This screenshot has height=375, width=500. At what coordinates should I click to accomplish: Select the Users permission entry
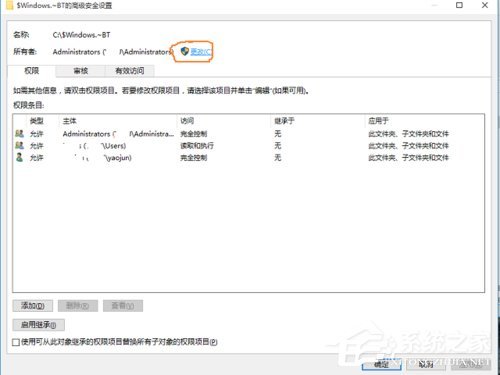[x=248, y=146]
